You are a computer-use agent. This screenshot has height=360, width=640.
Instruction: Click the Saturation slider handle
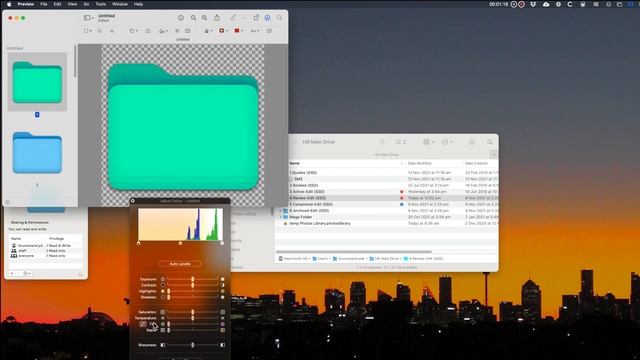pyautogui.click(x=193, y=312)
